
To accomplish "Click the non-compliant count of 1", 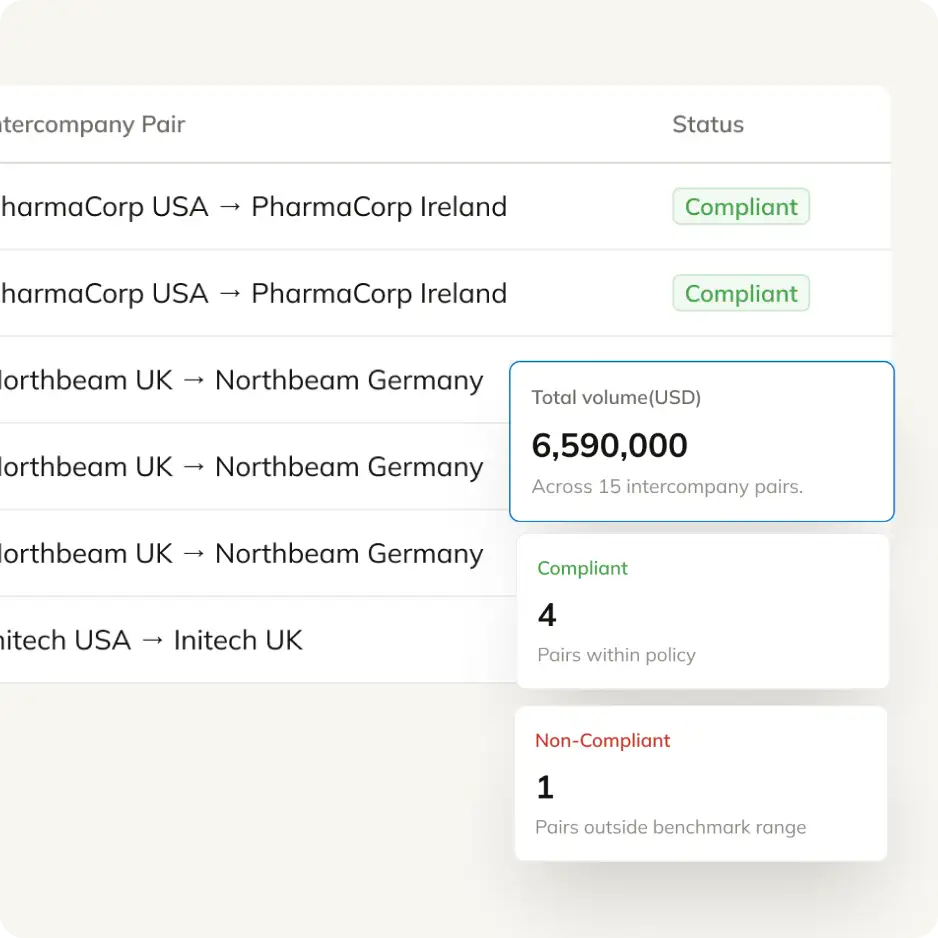I will click(x=545, y=788).
